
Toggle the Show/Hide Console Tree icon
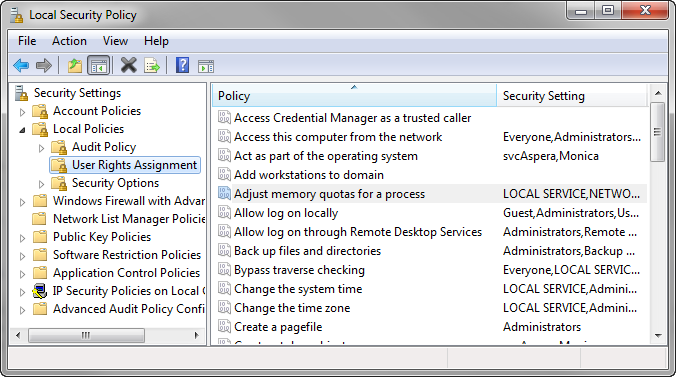pos(98,66)
